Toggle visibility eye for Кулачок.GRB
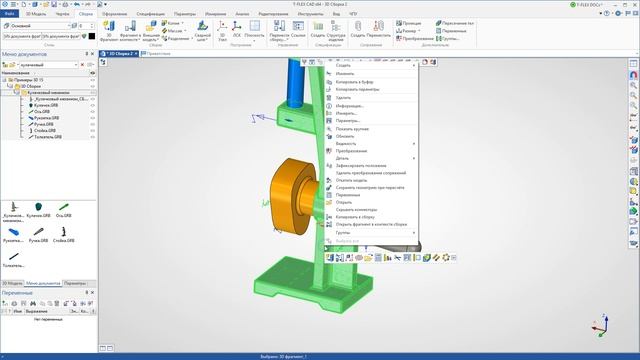Screen dimensions: 640x360 click(x=93, y=105)
